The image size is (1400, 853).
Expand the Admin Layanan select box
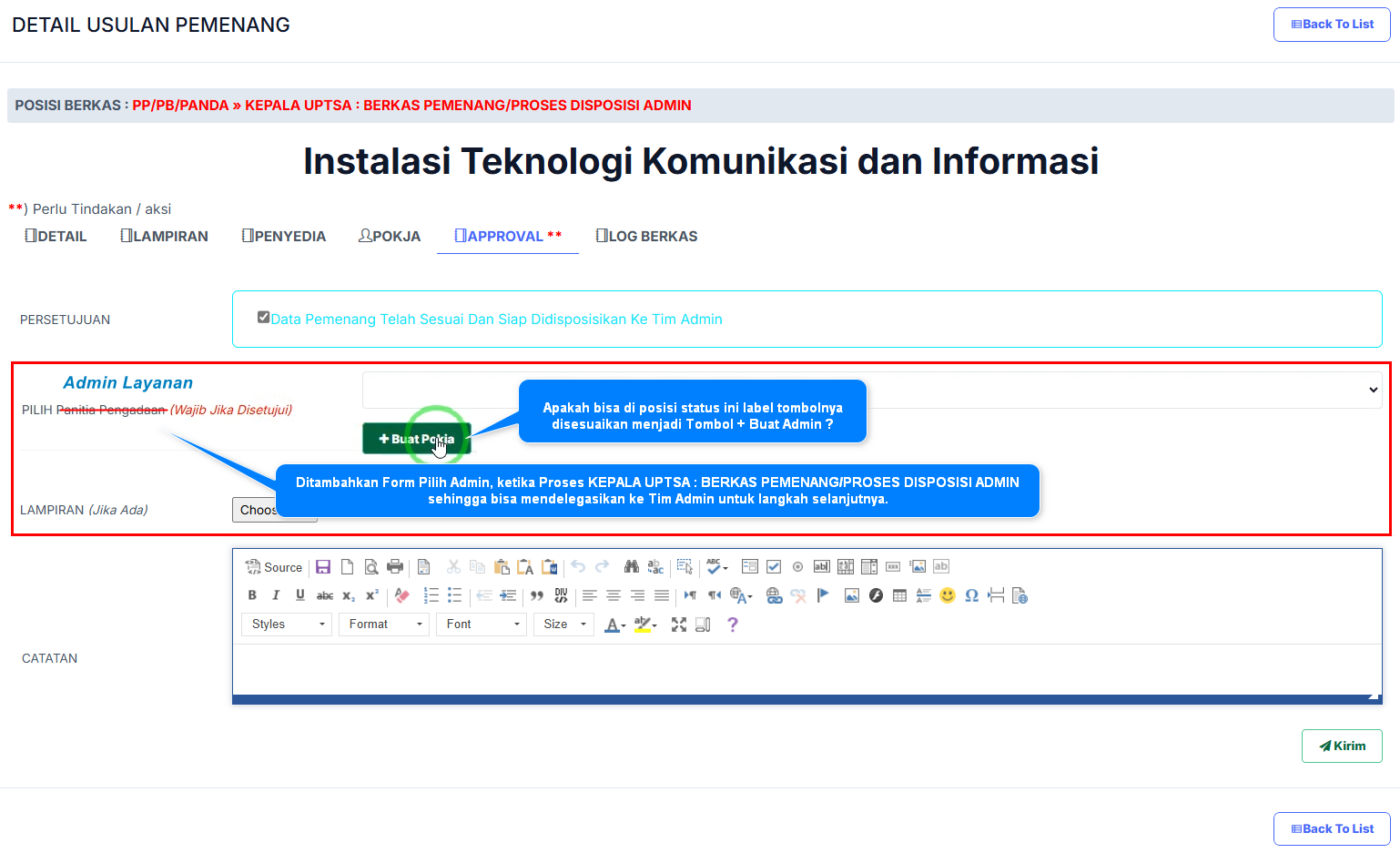[871, 390]
